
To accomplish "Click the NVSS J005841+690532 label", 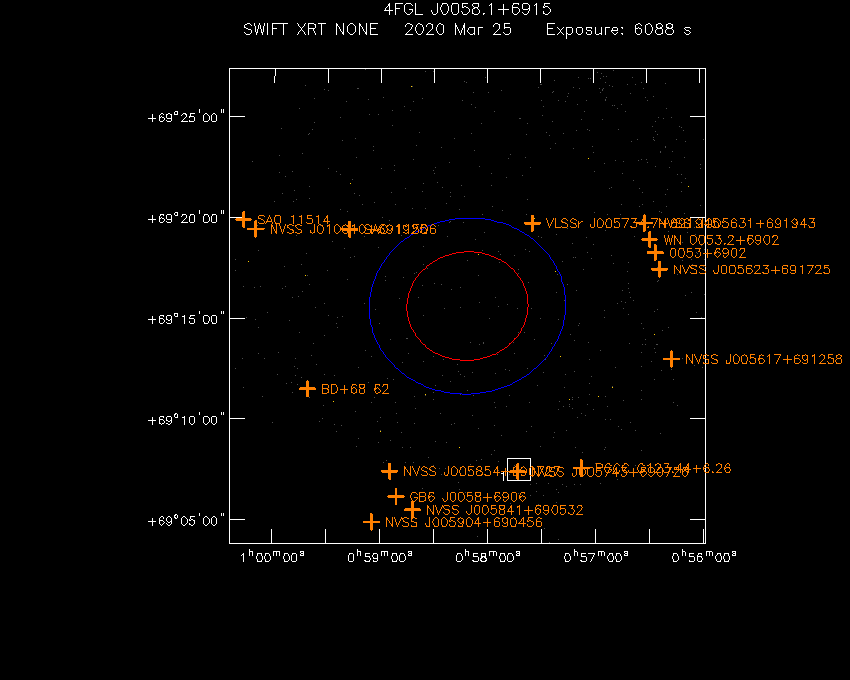I will (x=505, y=510).
